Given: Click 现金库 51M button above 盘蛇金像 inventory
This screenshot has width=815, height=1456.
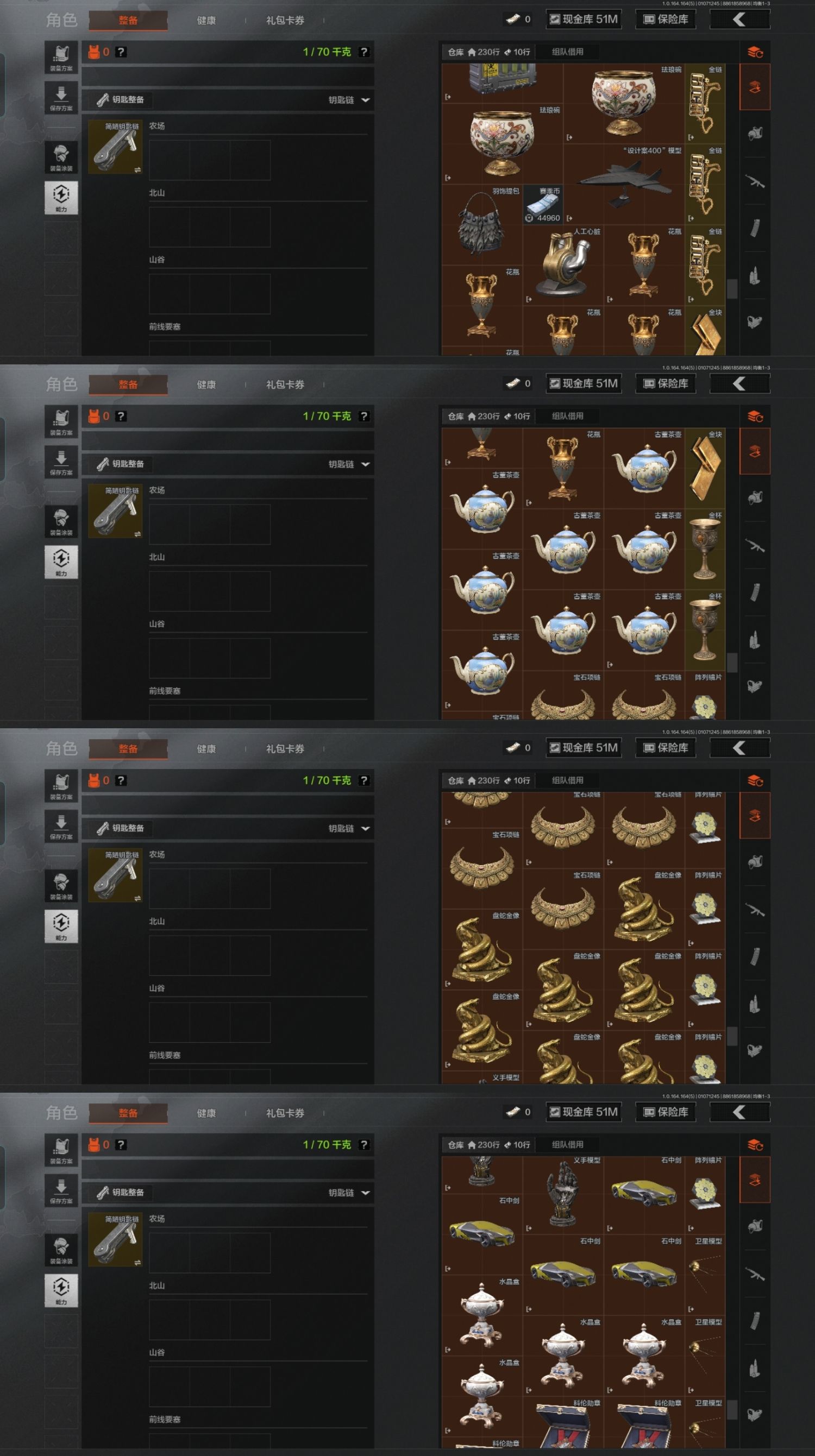Looking at the screenshot, I should [x=583, y=747].
